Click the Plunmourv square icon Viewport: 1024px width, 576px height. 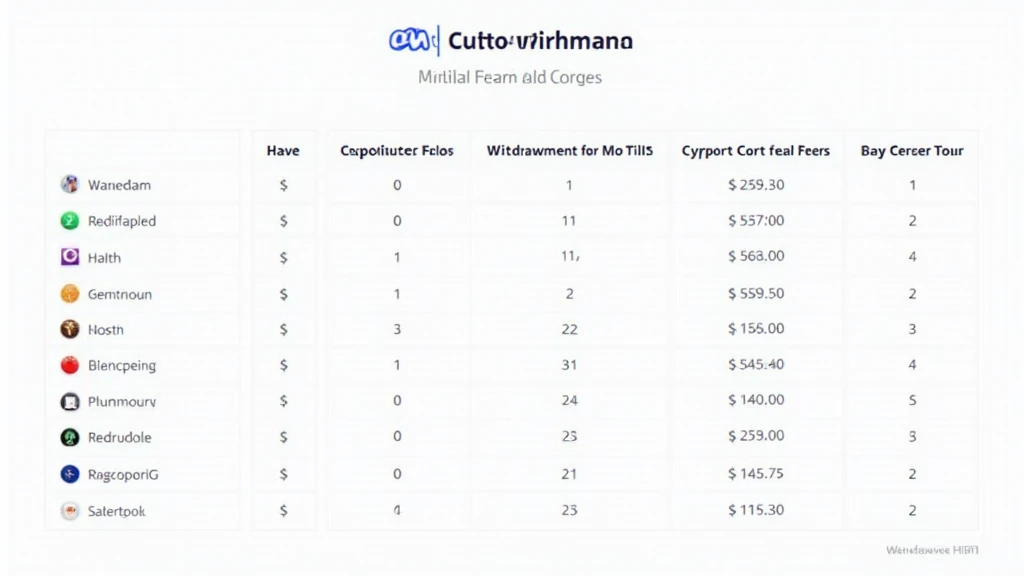(70, 402)
